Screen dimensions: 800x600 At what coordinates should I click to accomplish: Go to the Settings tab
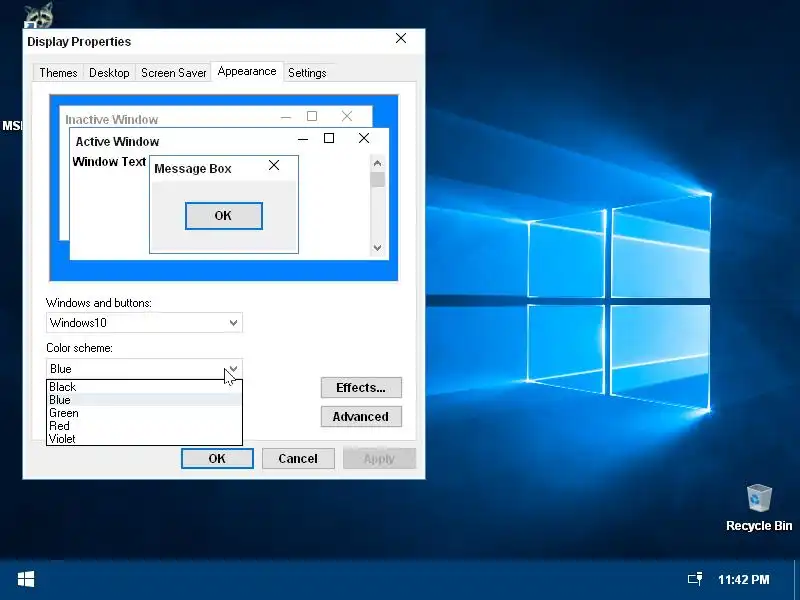pyautogui.click(x=307, y=73)
